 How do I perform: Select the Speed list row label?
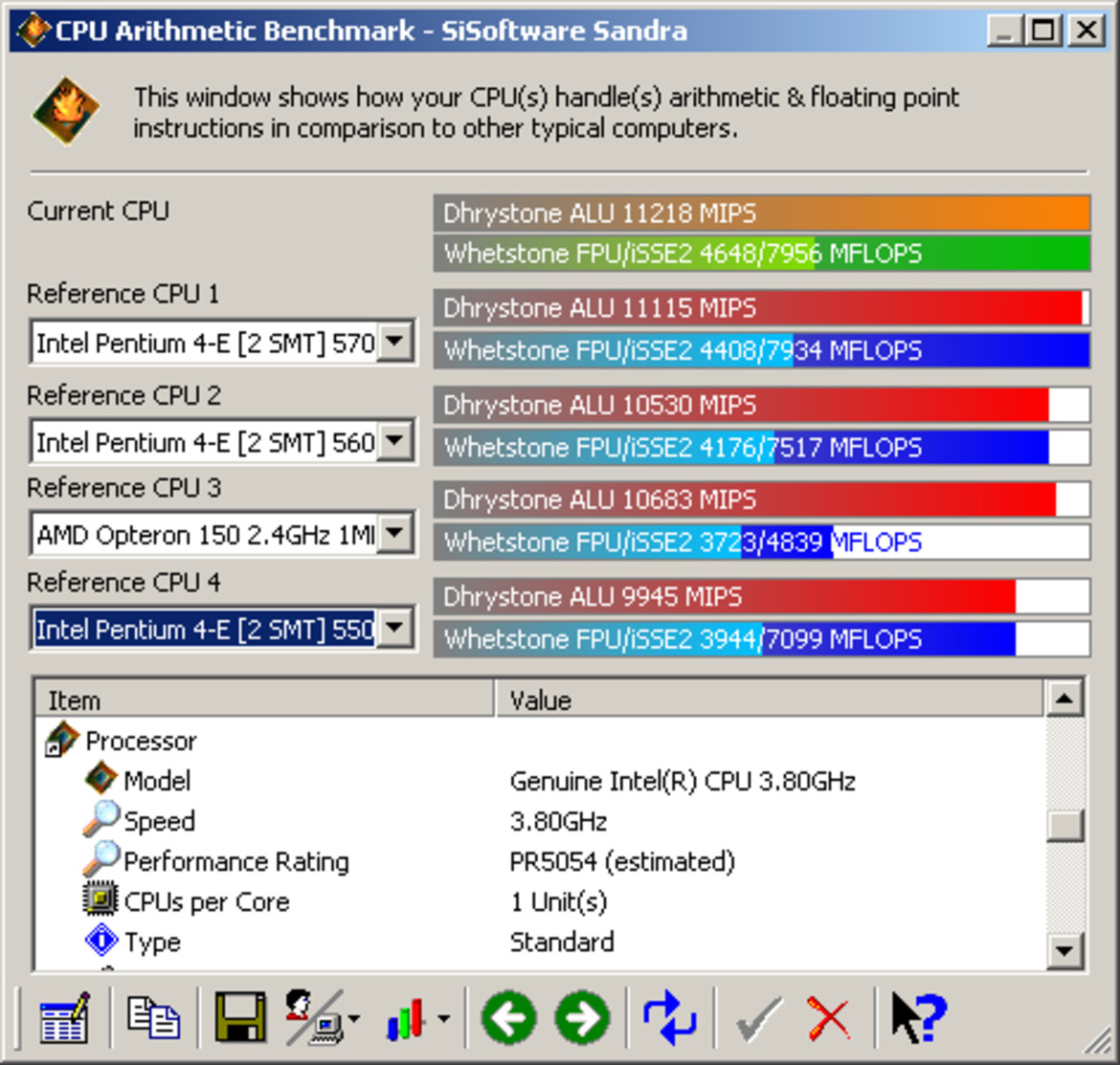click(x=159, y=821)
